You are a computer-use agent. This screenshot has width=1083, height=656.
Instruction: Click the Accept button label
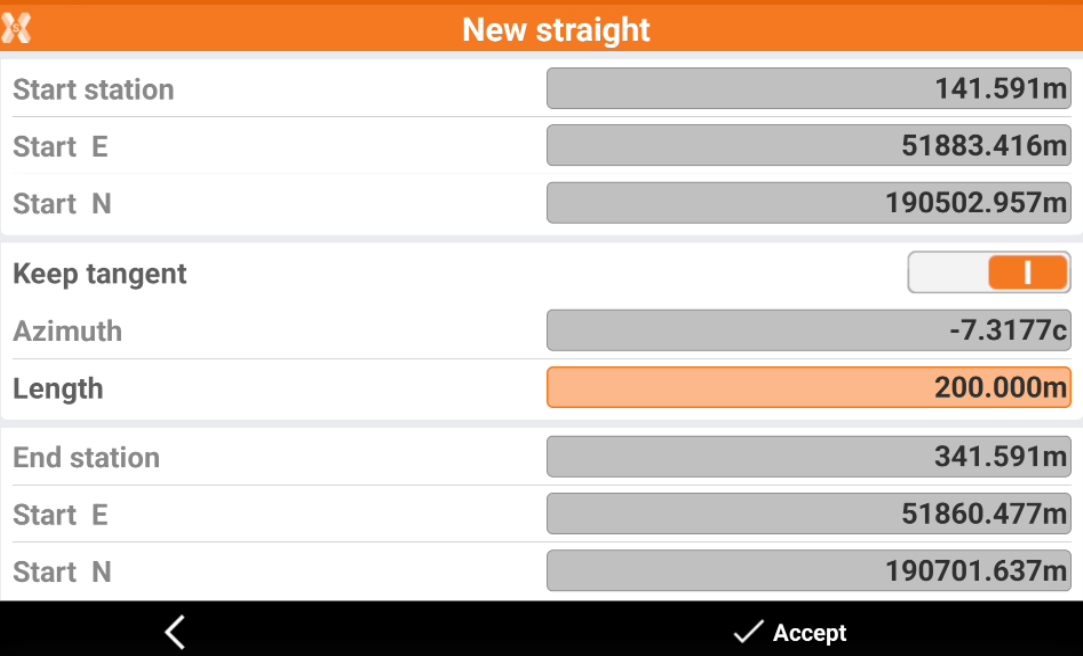(x=809, y=633)
